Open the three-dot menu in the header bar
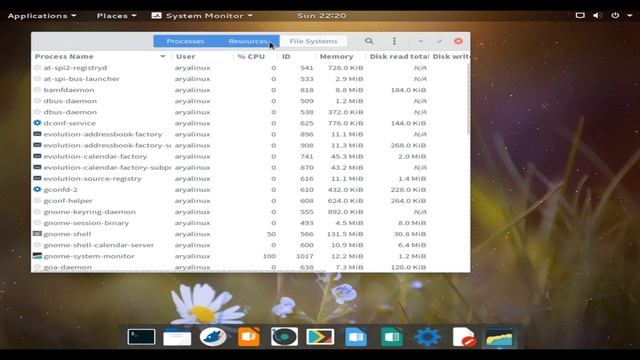The image size is (640, 360). click(x=394, y=41)
